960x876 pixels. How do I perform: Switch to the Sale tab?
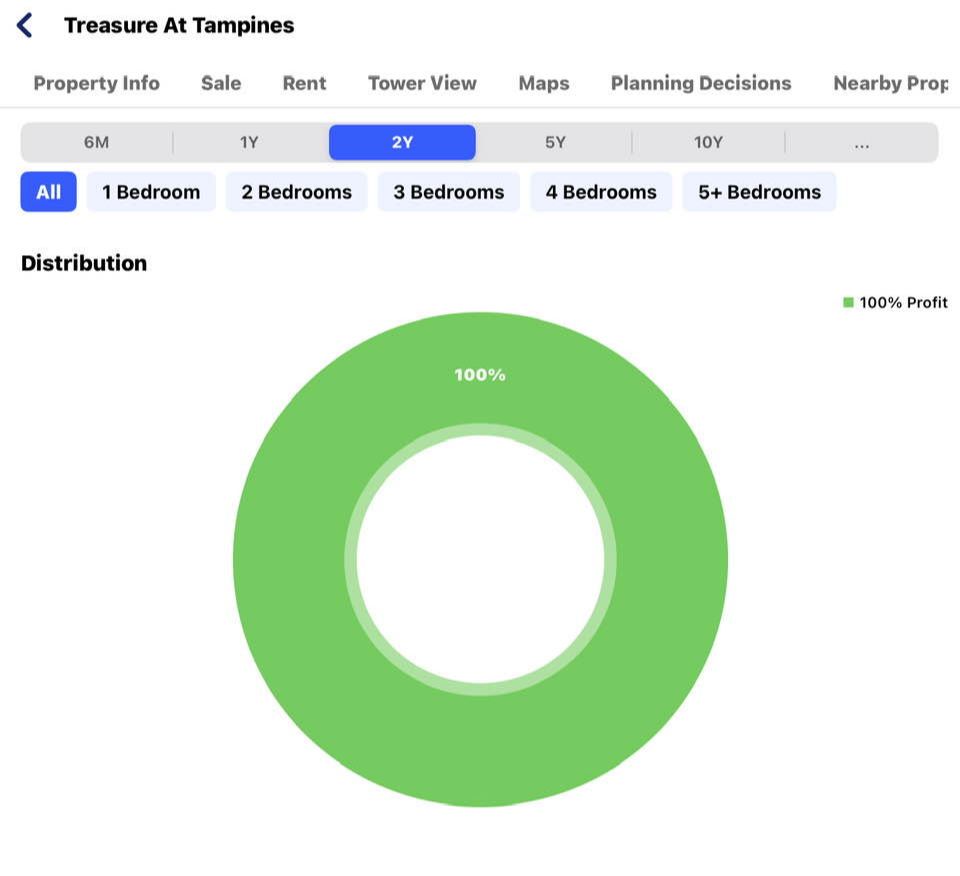(221, 83)
